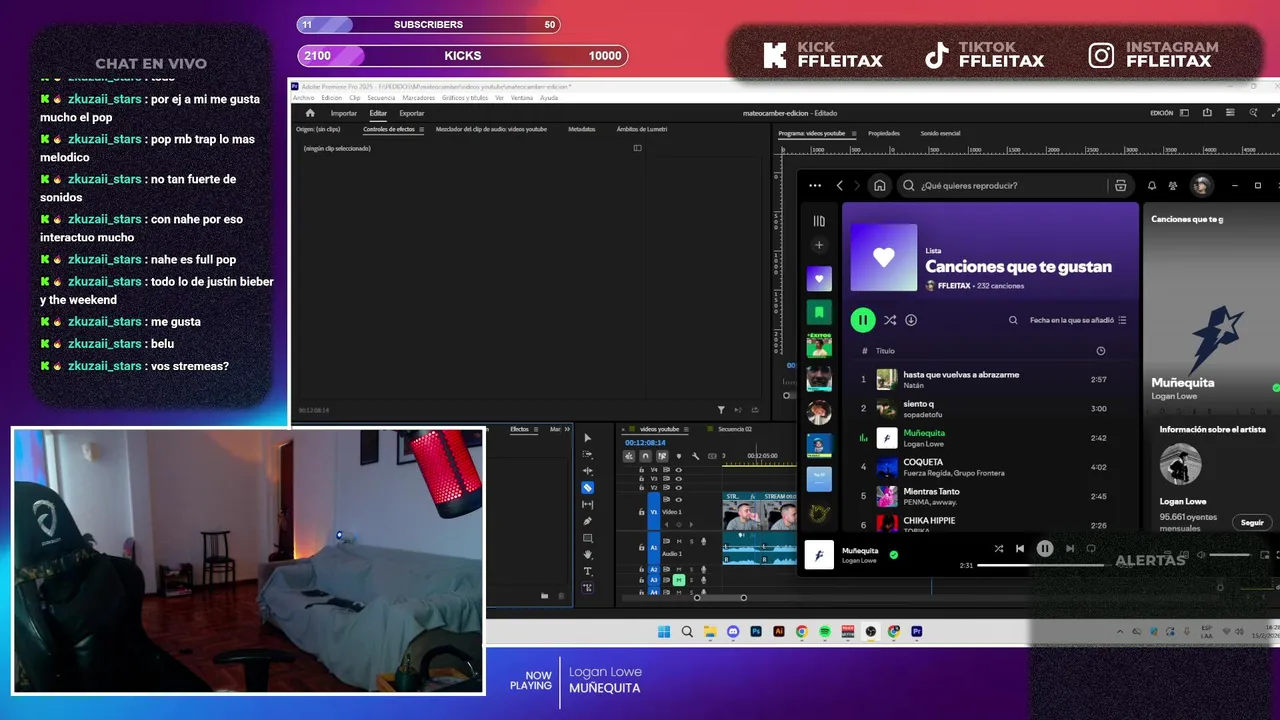Image resolution: width=1280 pixels, height=720 pixels.
Task: Select the Slip tool
Action: pyautogui.click(x=588, y=504)
